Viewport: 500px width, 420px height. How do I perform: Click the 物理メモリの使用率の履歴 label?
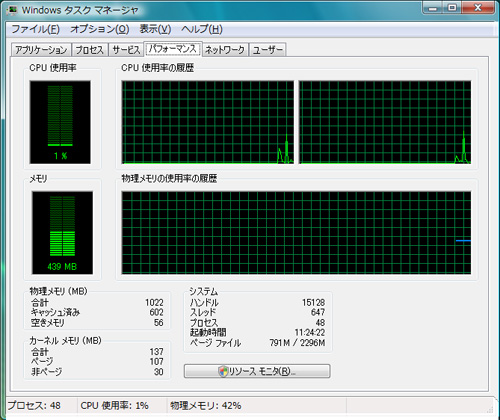(169, 179)
